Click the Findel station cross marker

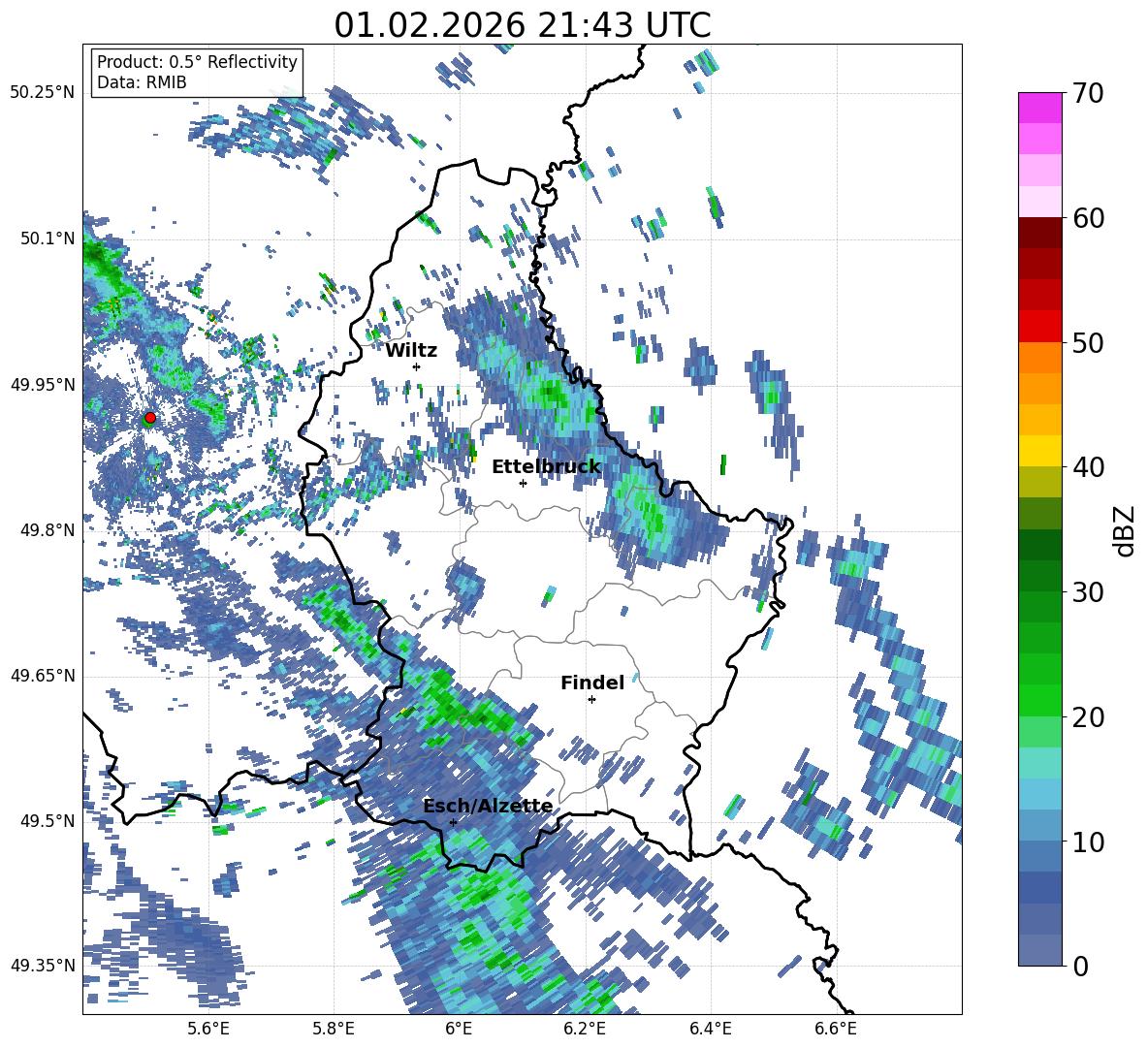point(591,700)
